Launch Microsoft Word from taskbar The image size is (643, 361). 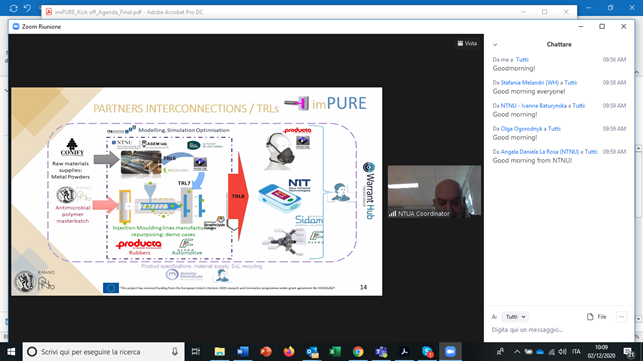pyautogui.click(x=242, y=352)
